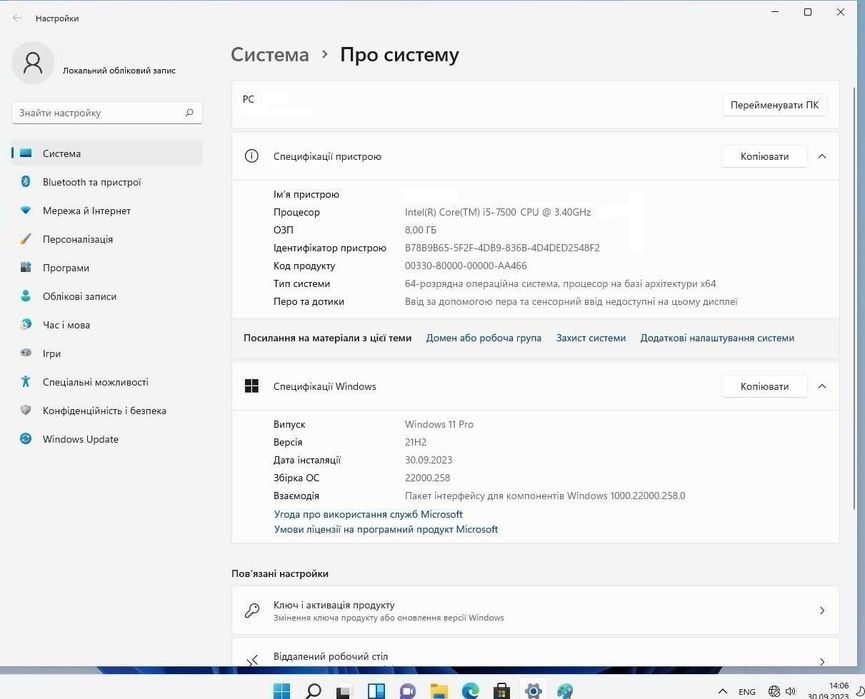865x699 pixels.
Task: Click the back arrow in the title bar
Action: [x=17, y=18]
